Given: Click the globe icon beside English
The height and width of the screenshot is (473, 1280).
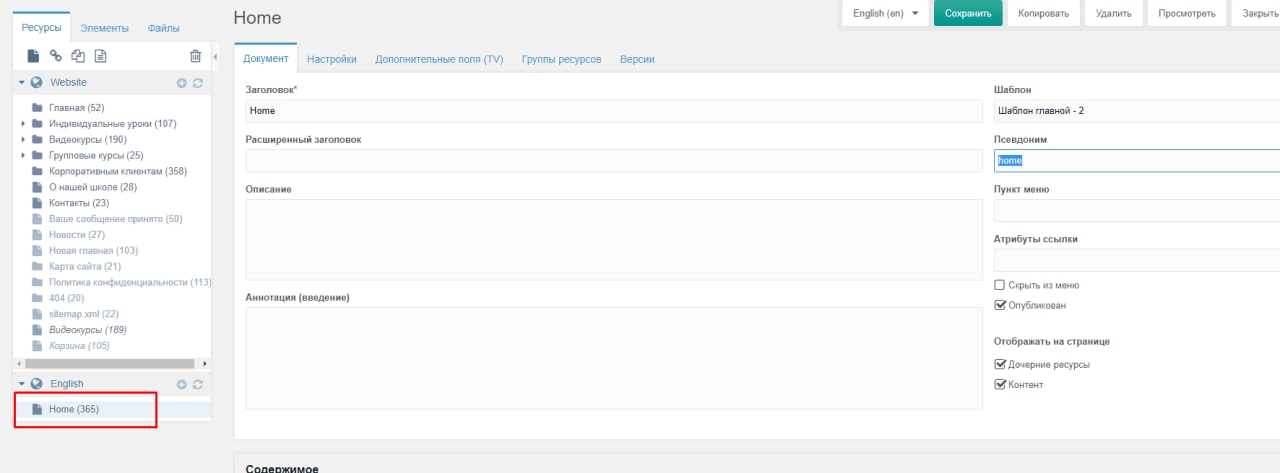Looking at the screenshot, I should pyautogui.click(x=37, y=384).
